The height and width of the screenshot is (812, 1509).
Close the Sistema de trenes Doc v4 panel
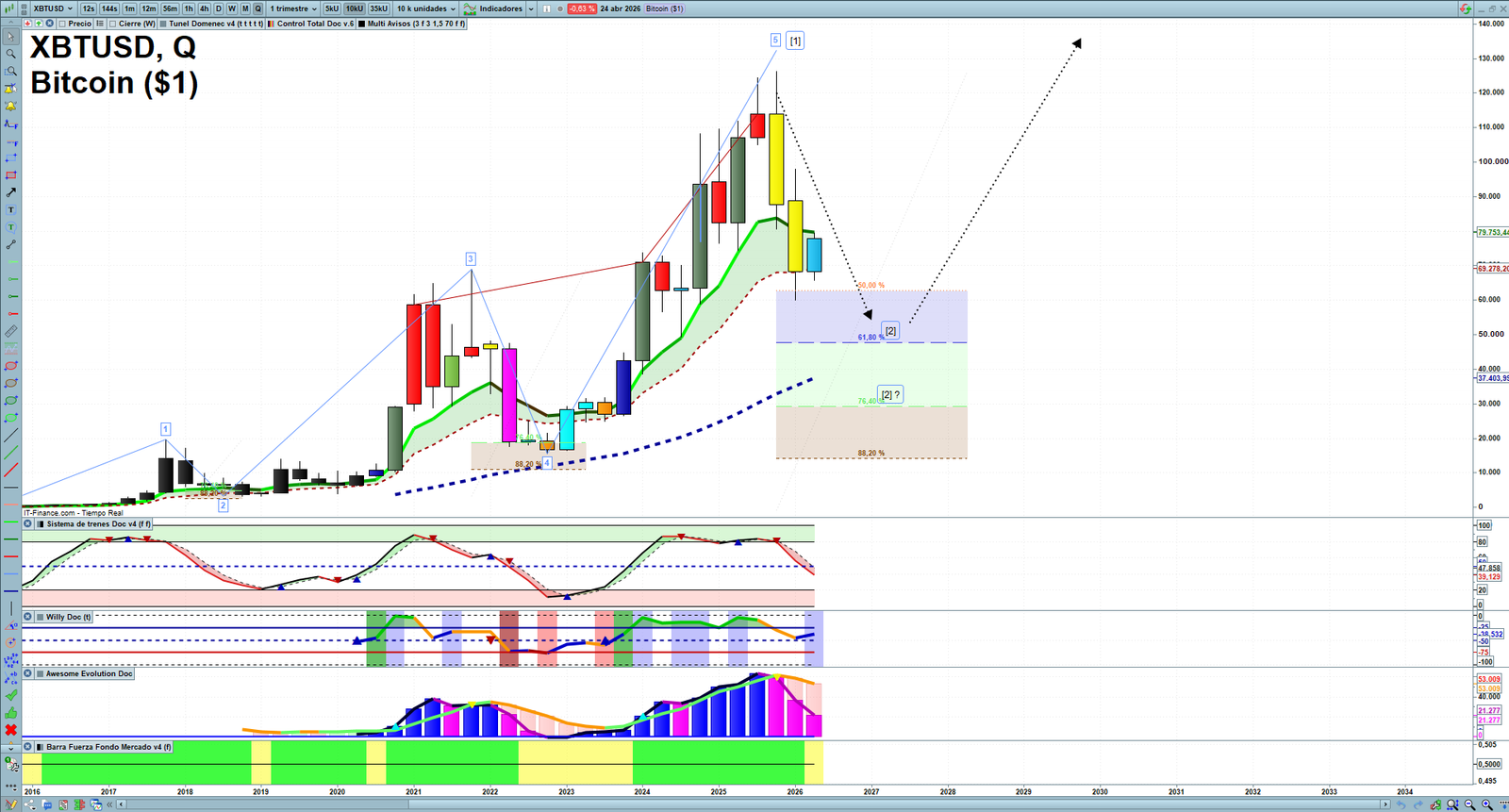point(27,523)
